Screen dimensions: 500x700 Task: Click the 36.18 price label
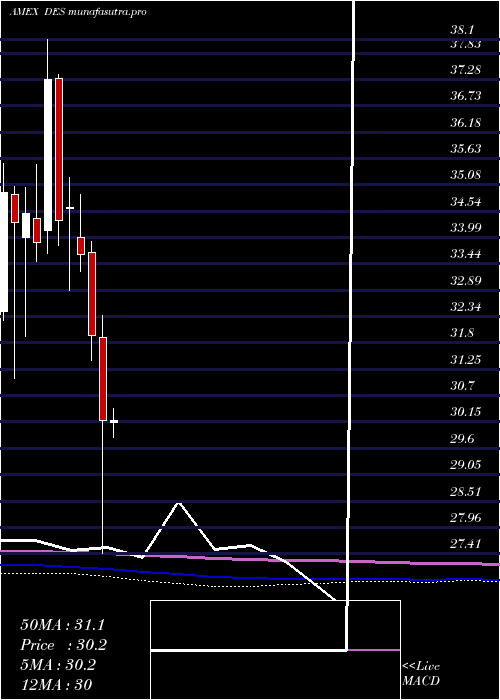click(x=465, y=123)
